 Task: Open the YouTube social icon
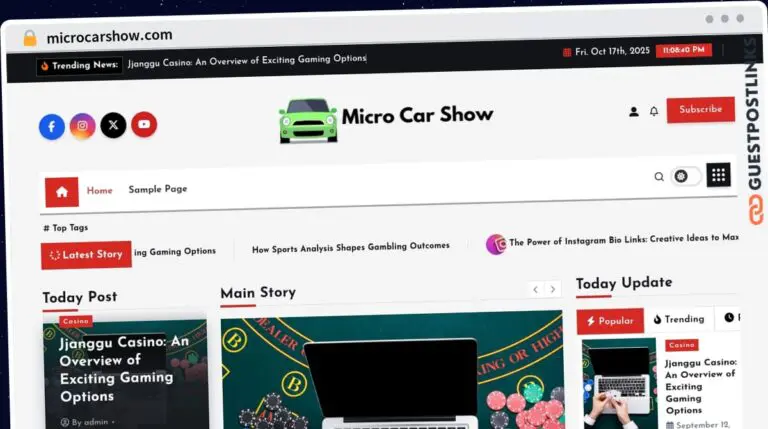(144, 124)
